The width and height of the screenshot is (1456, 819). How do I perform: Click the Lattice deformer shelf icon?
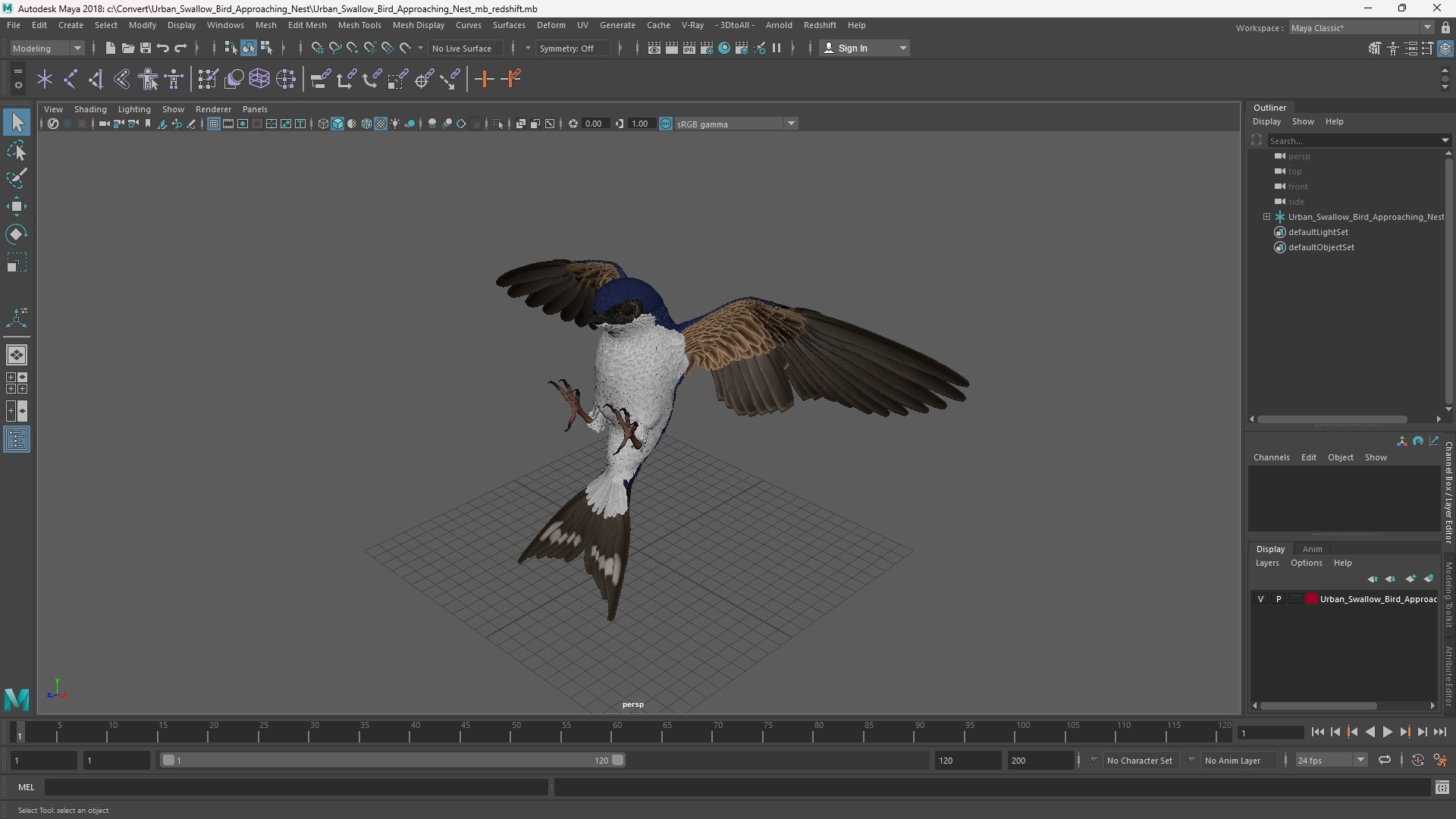pos(259,79)
